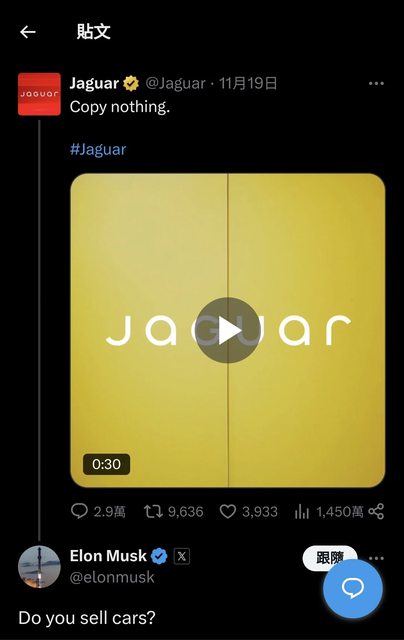Open more options on Elon Musk's reply
Image resolution: width=404 pixels, height=640 pixels.
pos(376,558)
